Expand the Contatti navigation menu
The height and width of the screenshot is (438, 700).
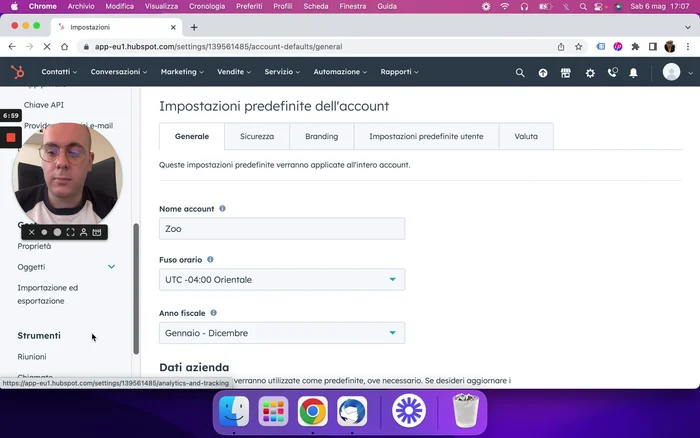point(59,72)
